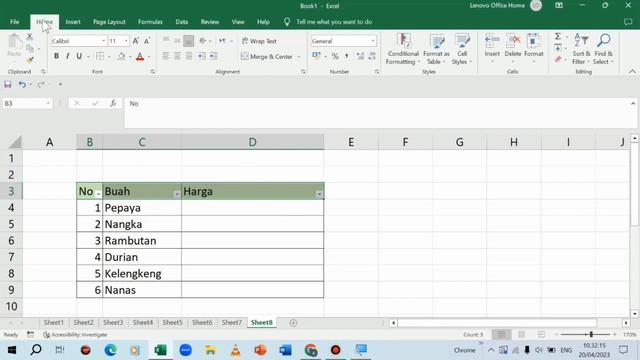Open the Calibri font name dropdown
640x360 pixels.
pos(104,41)
